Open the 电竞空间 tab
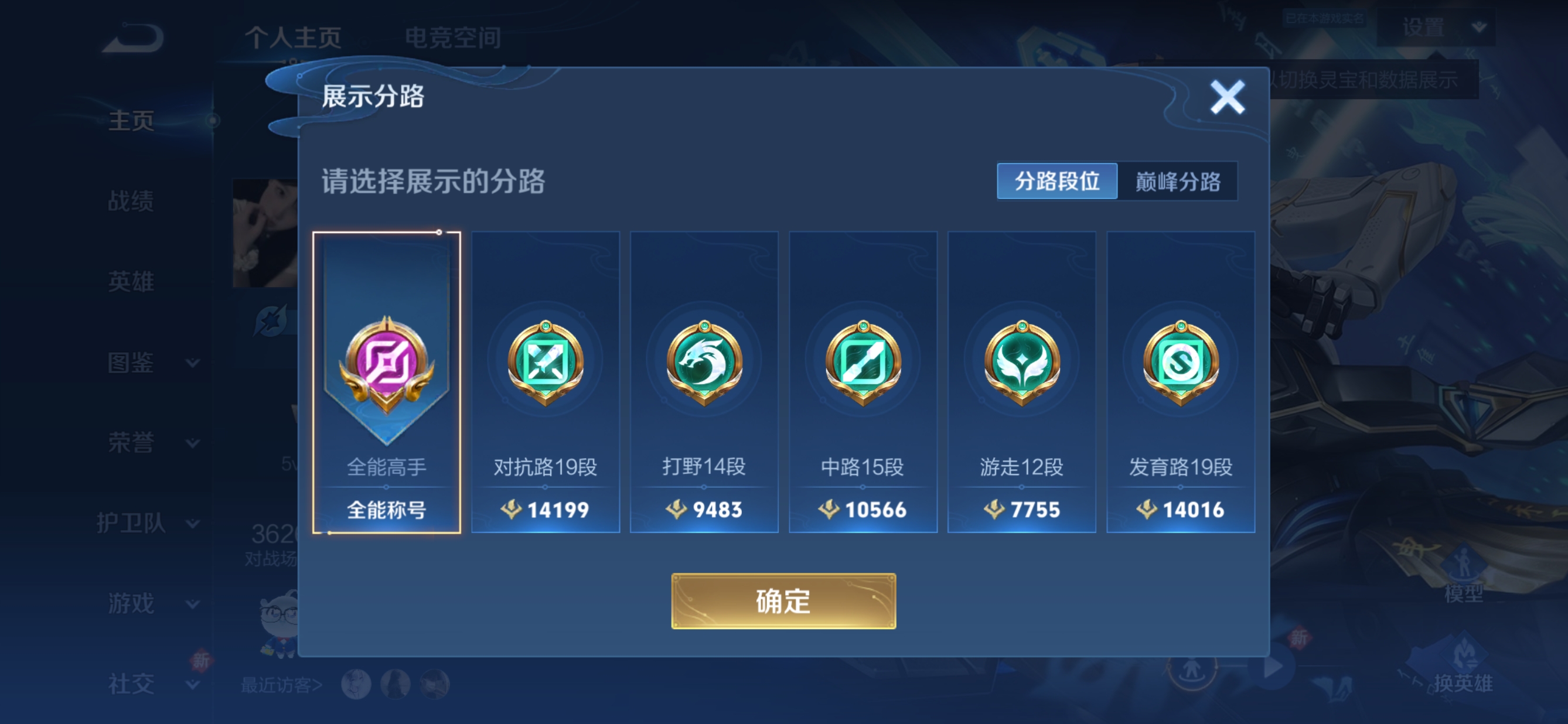This screenshot has width=1568, height=724. (x=453, y=37)
